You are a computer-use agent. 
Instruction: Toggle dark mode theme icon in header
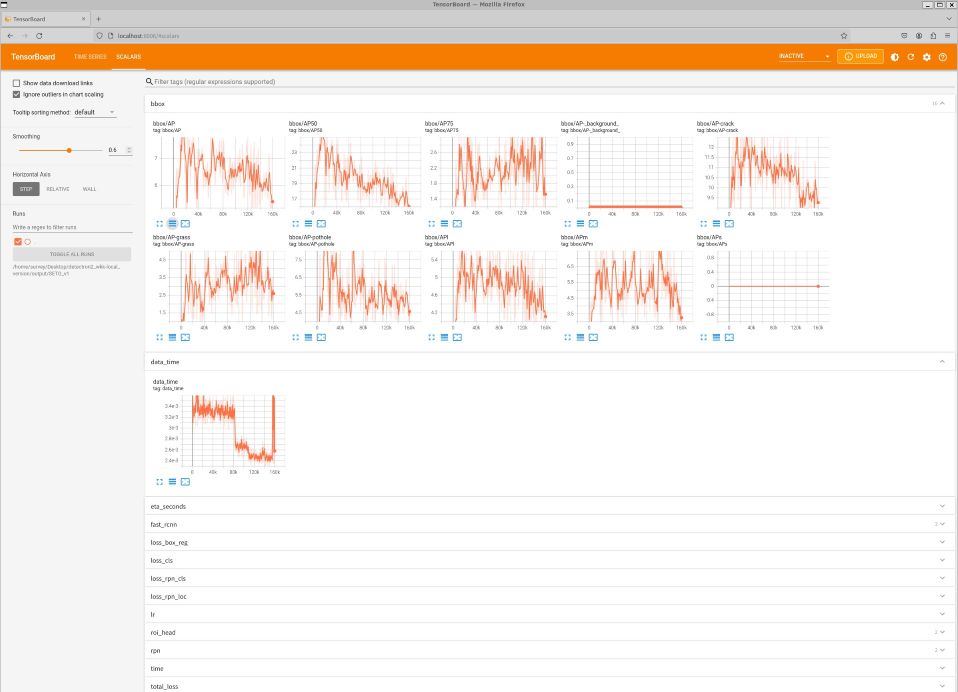(x=895, y=57)
